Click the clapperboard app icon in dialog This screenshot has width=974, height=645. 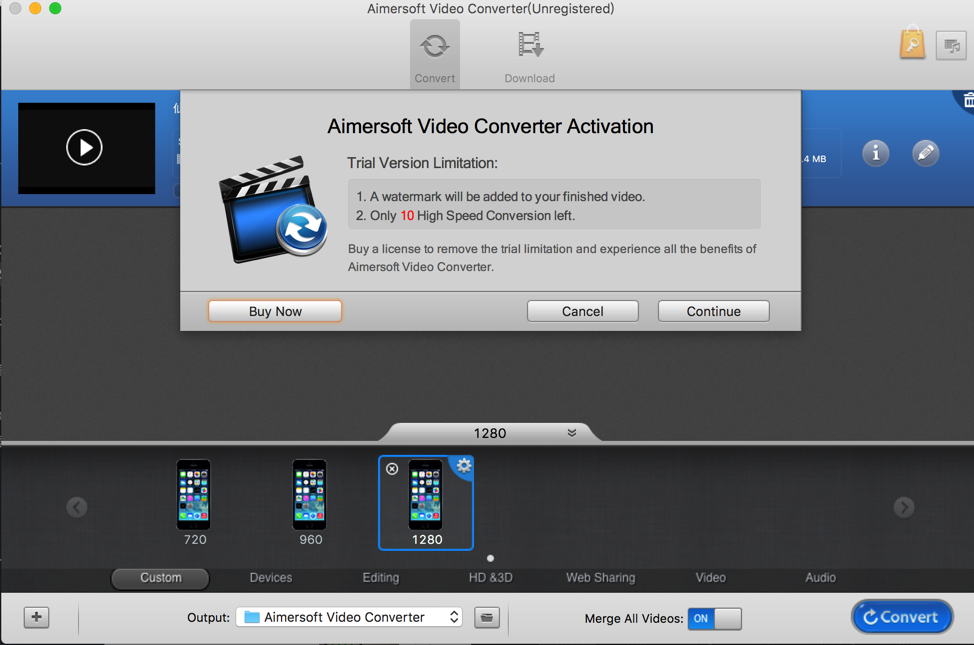click(273, 209)
